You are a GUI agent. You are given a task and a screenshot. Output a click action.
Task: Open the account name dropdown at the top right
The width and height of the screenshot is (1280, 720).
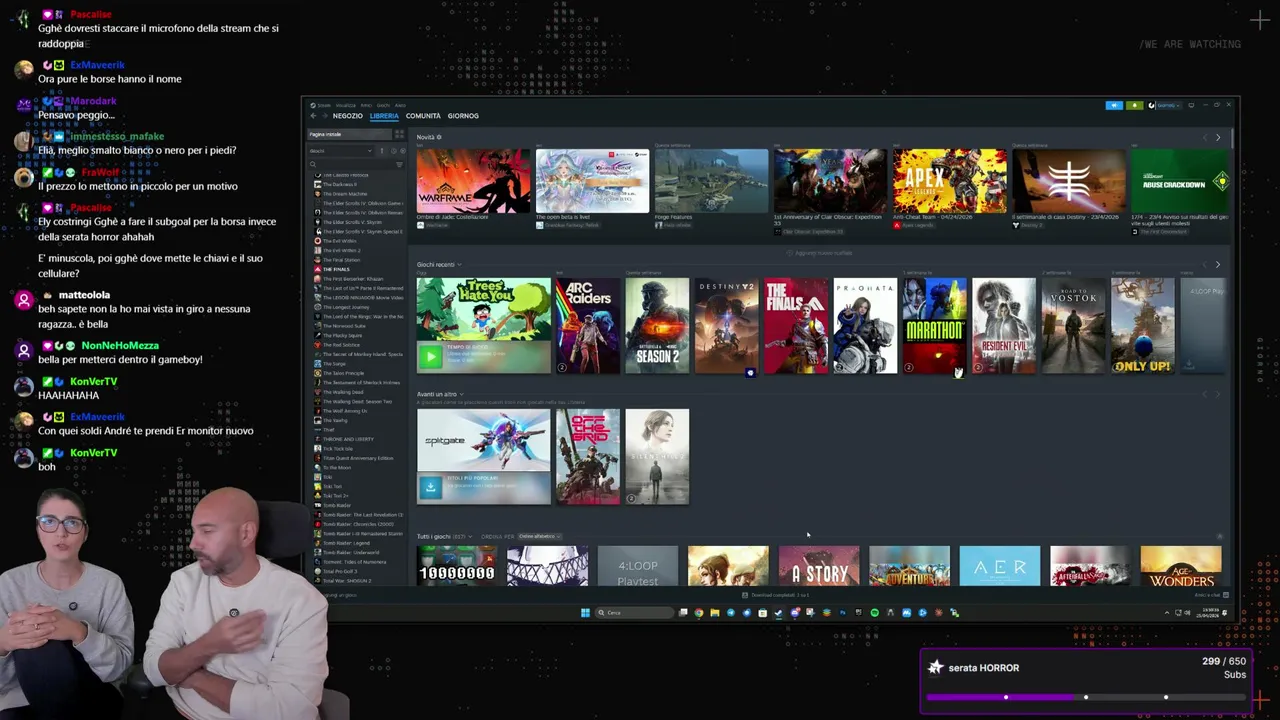(x=1169, y=105)
